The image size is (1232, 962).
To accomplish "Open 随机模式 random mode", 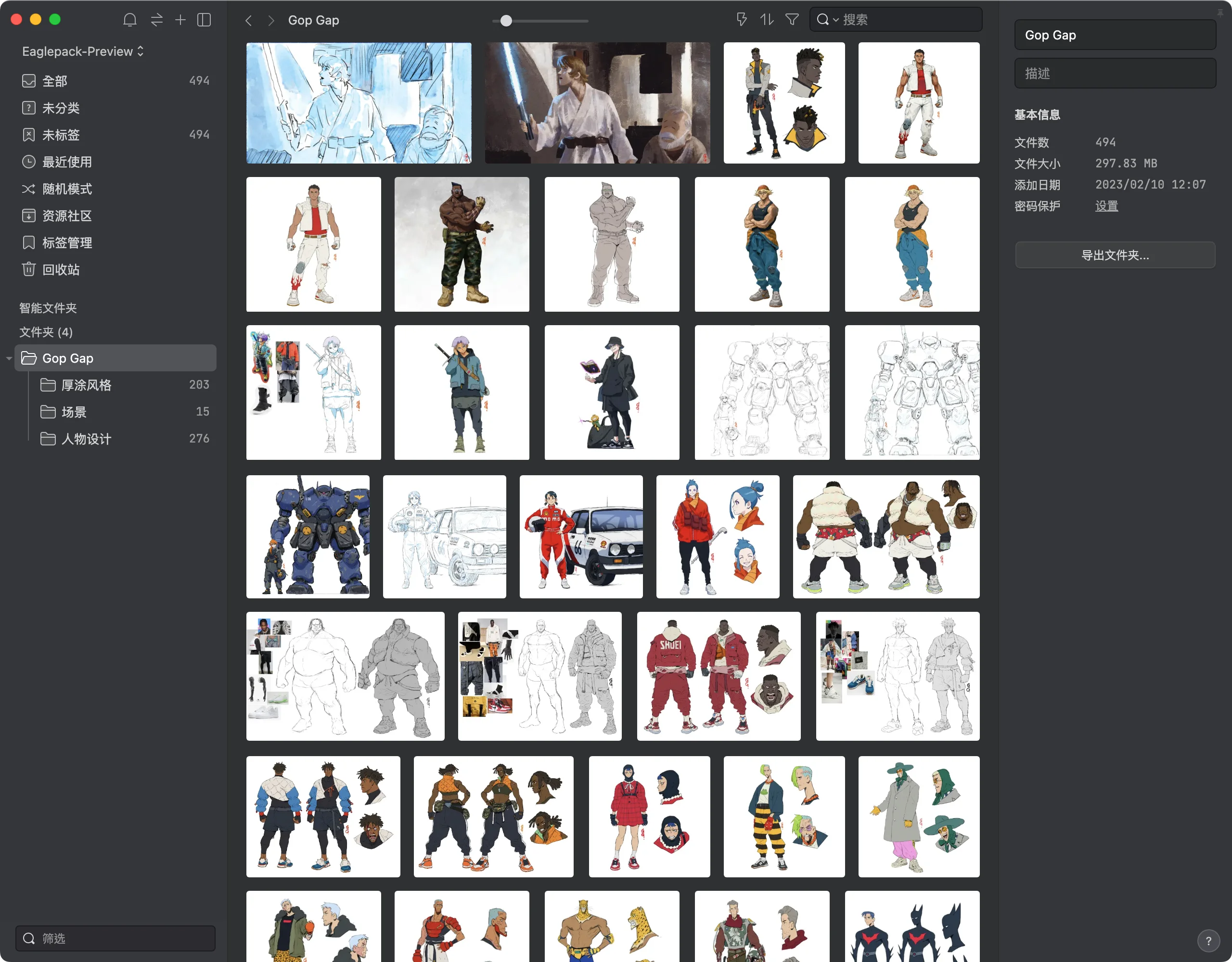I will point(115,189).
